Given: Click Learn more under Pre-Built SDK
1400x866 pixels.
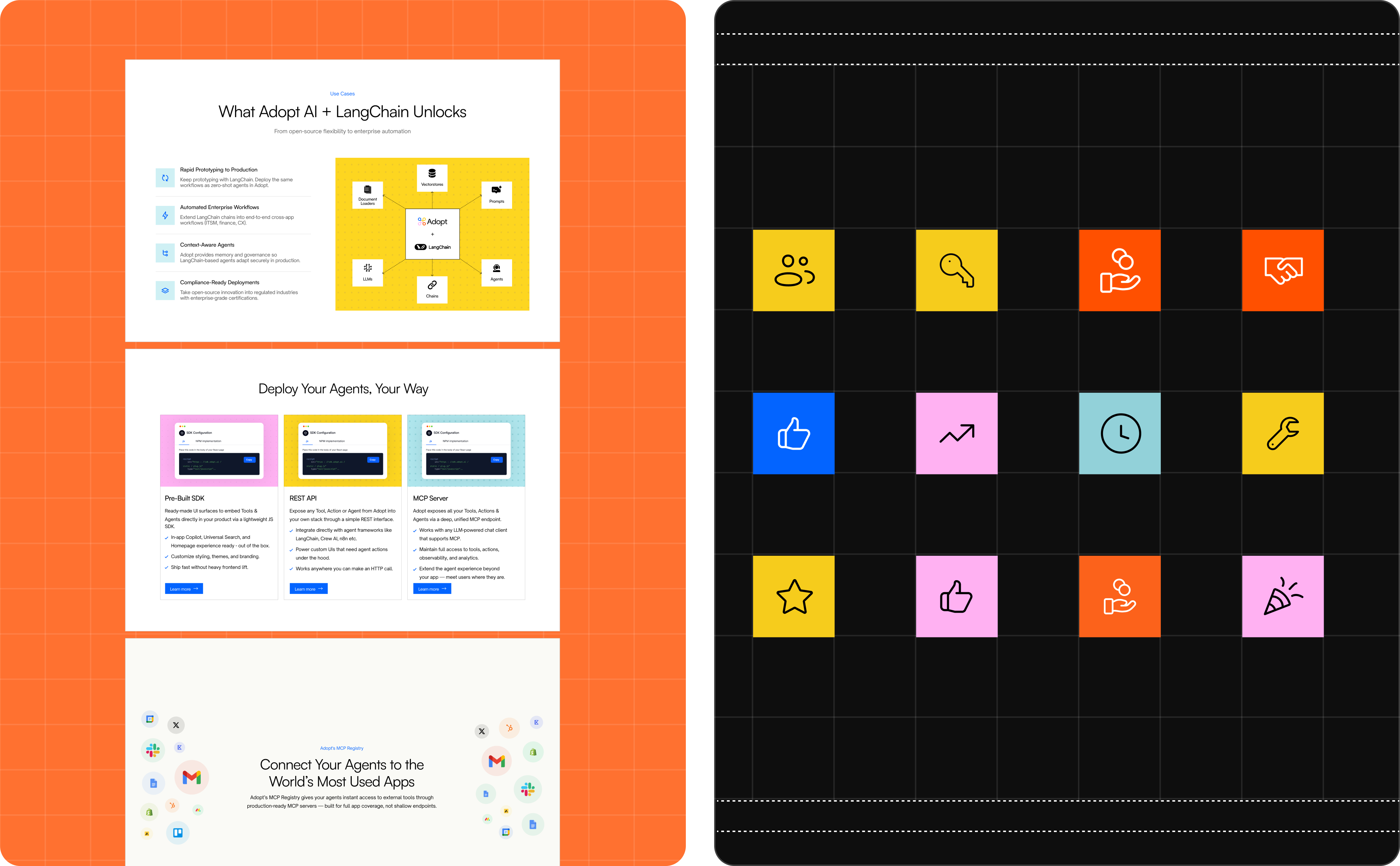Looking at the screenshot, I should pos(184,589).
